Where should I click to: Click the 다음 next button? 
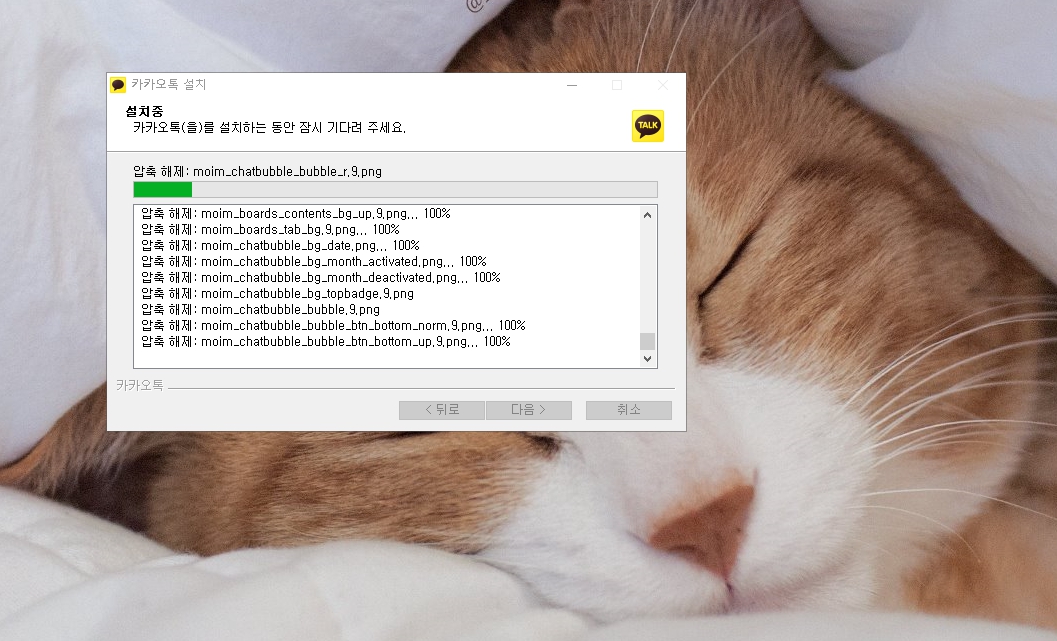(x=528, y=410)
